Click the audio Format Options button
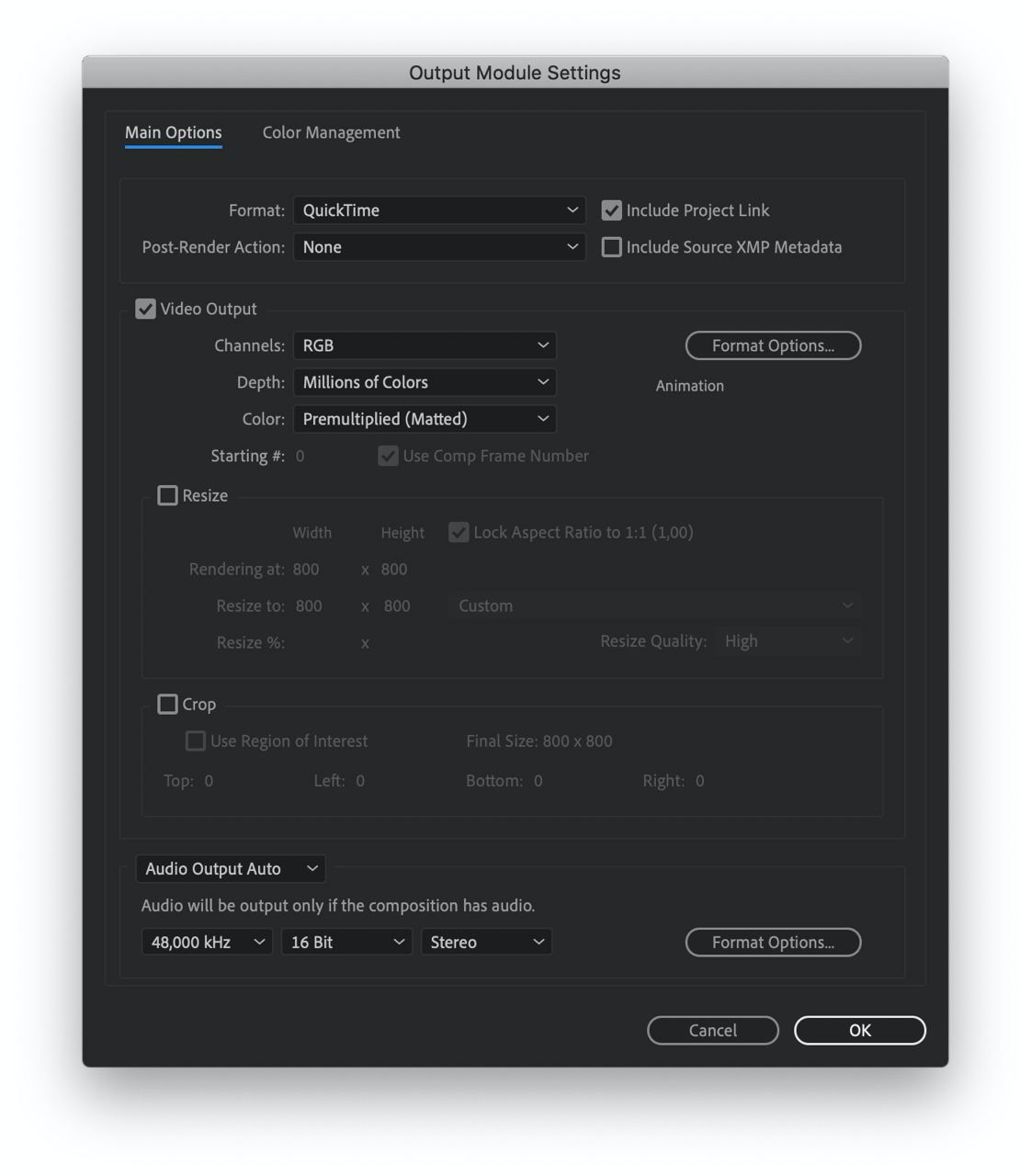Image resolution: width=1031 pixels, height=1176 pixels. click(773, 942)
